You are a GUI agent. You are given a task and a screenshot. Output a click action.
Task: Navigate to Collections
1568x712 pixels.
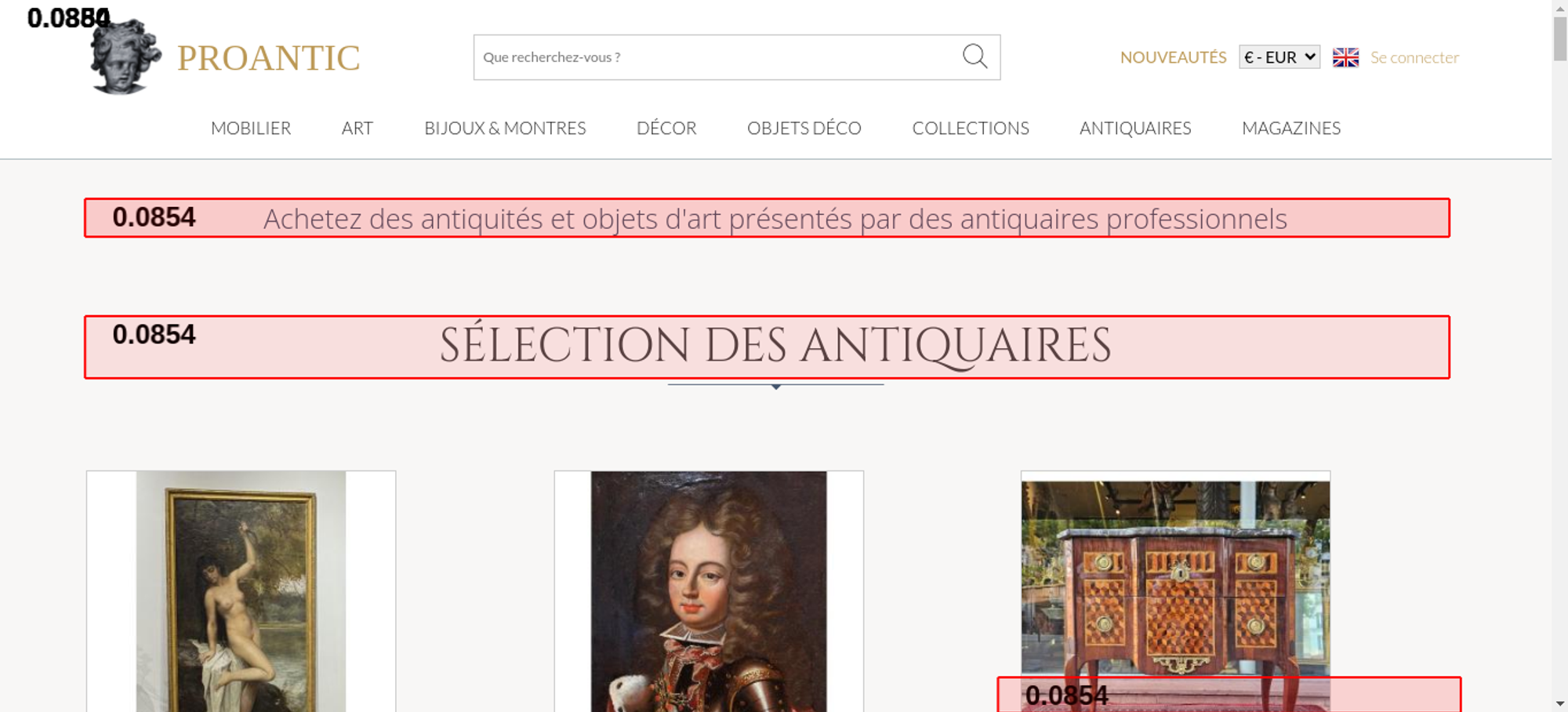970,128
